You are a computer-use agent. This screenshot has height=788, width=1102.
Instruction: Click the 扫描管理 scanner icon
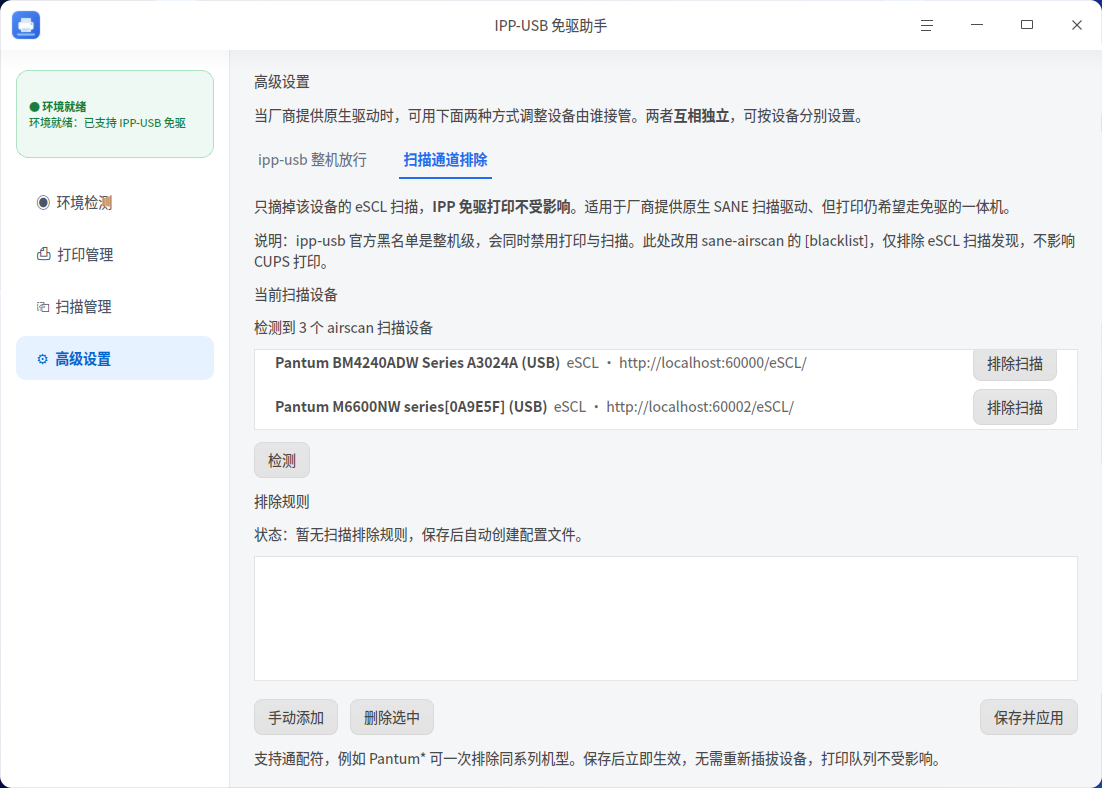click(x=43, y=306)
